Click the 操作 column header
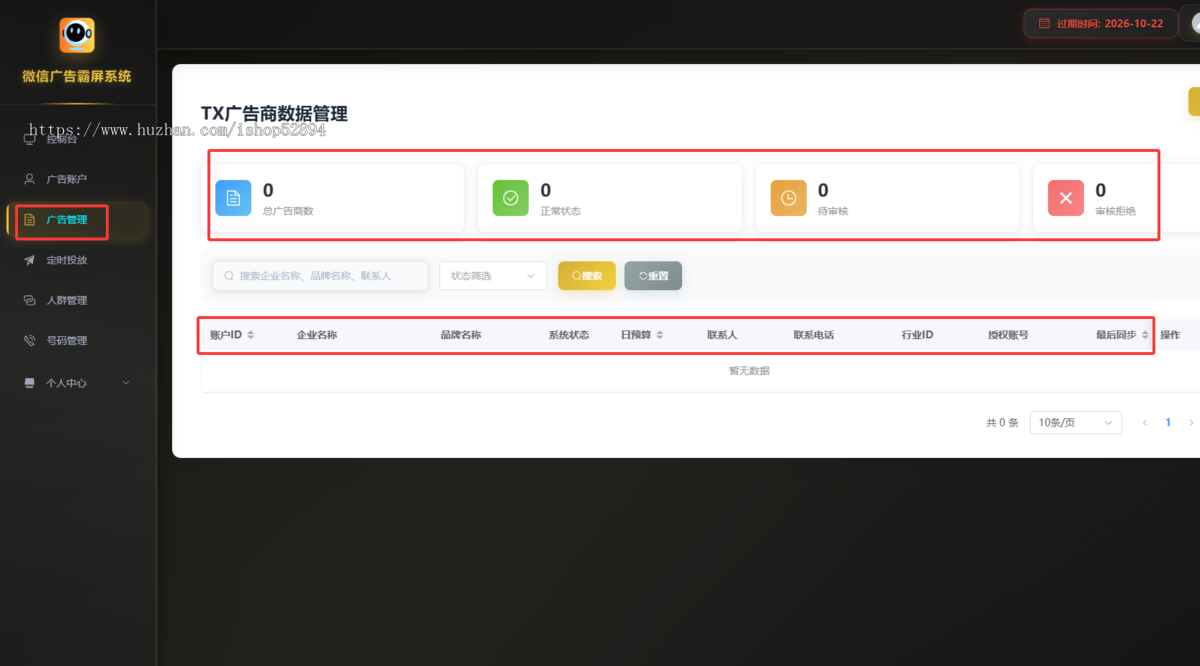Screen dimensions: 1200x666 [x=1170, y=335]
